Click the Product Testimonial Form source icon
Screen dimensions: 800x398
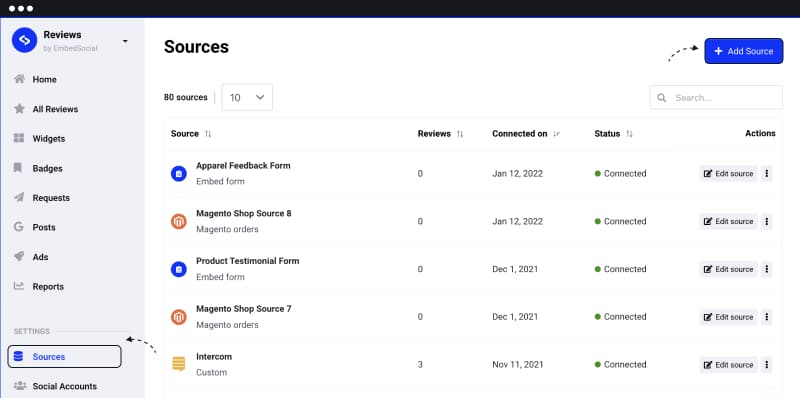(179, 269)
